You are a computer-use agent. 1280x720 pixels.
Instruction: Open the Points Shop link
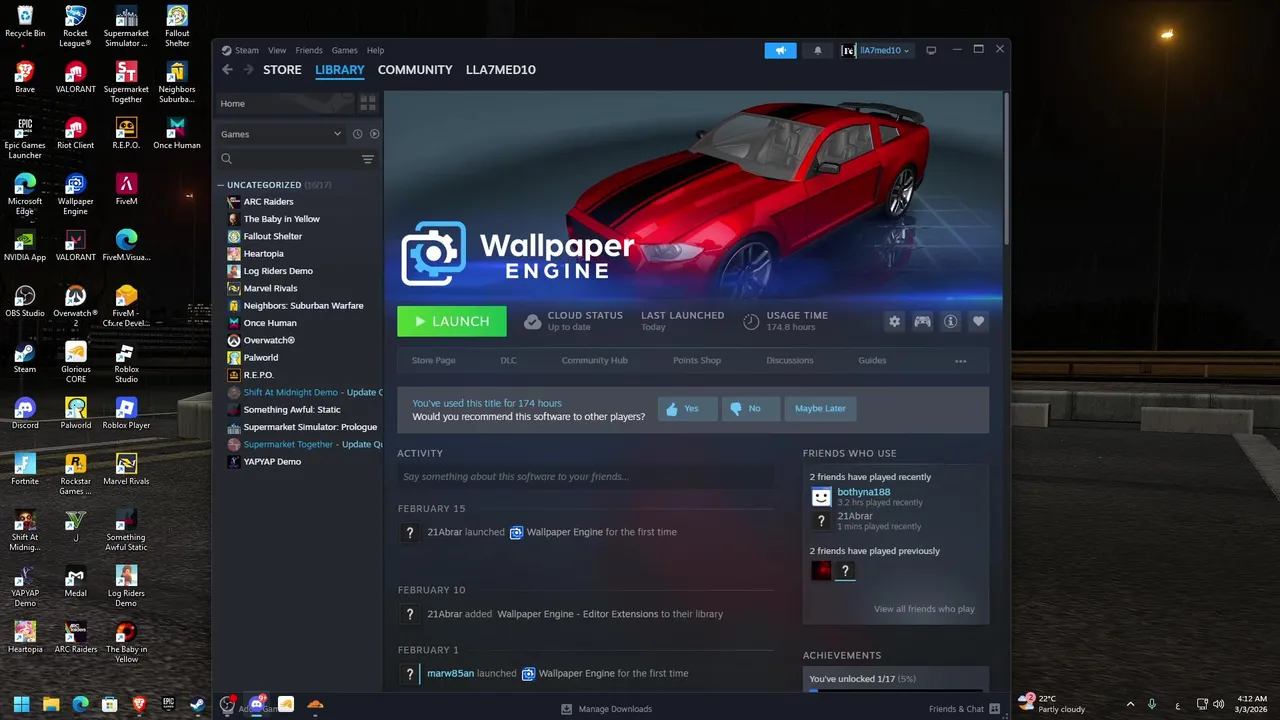(x=697, y=361)
